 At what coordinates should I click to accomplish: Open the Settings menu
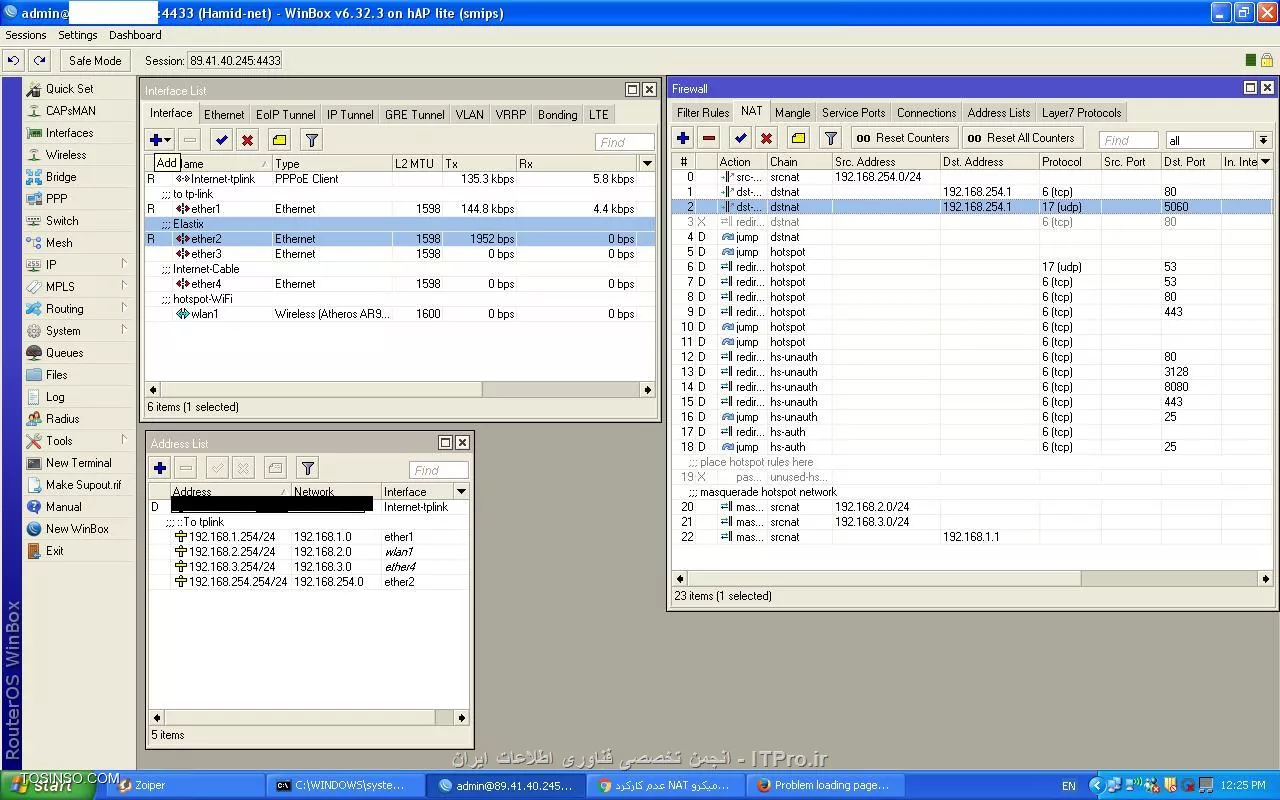(x=77, y=35)
